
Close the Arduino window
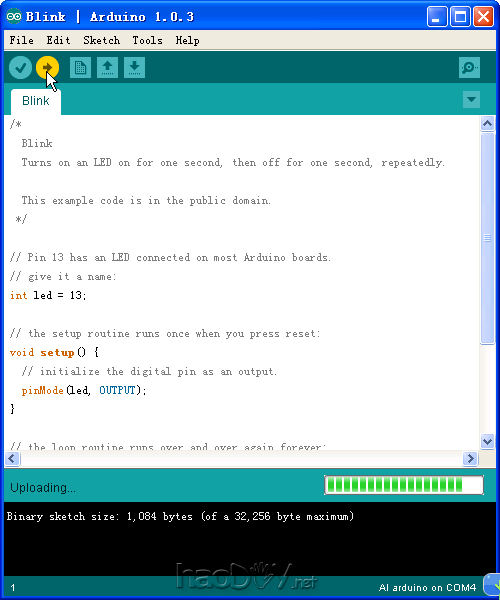click(484, 17)
